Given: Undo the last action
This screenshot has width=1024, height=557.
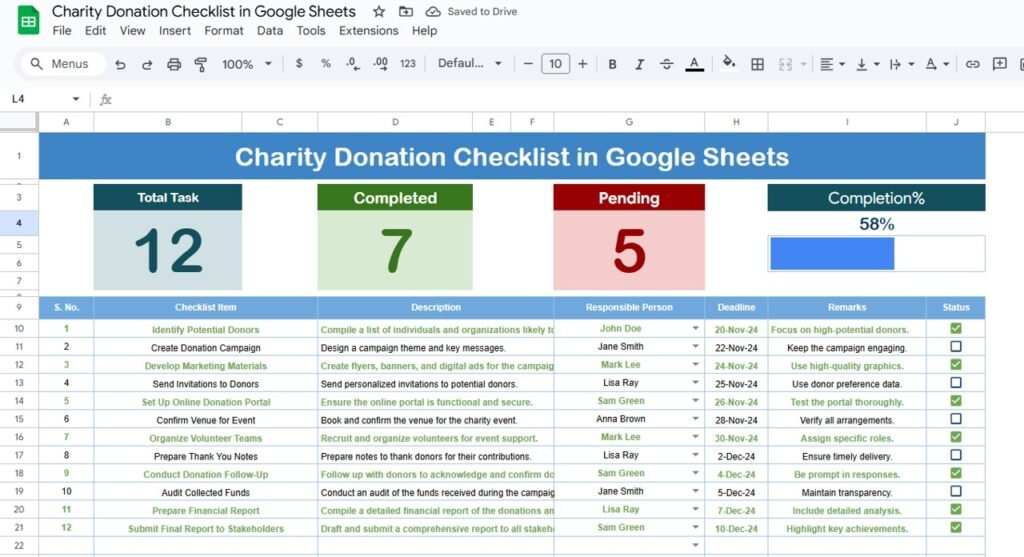Looking at the screenshot, I should coord(120,64).
